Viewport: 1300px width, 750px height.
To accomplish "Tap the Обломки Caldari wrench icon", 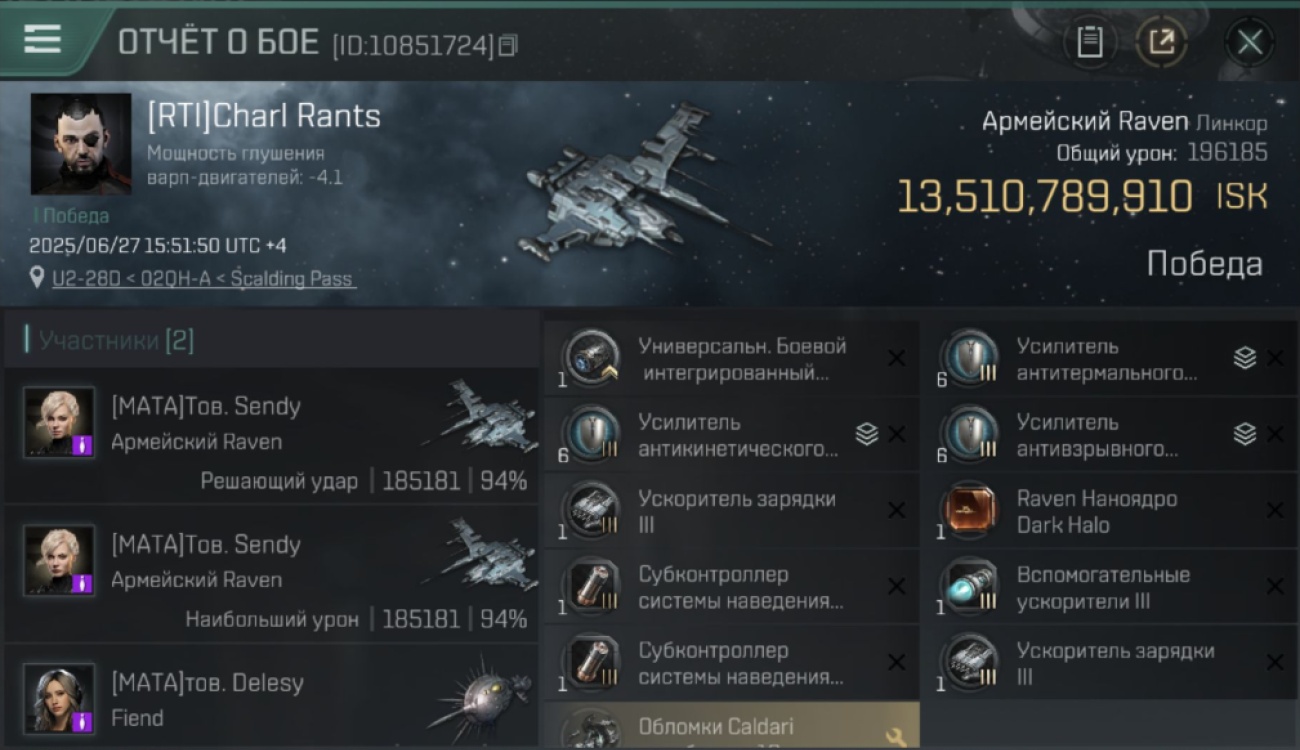I will tap(895, 738).
